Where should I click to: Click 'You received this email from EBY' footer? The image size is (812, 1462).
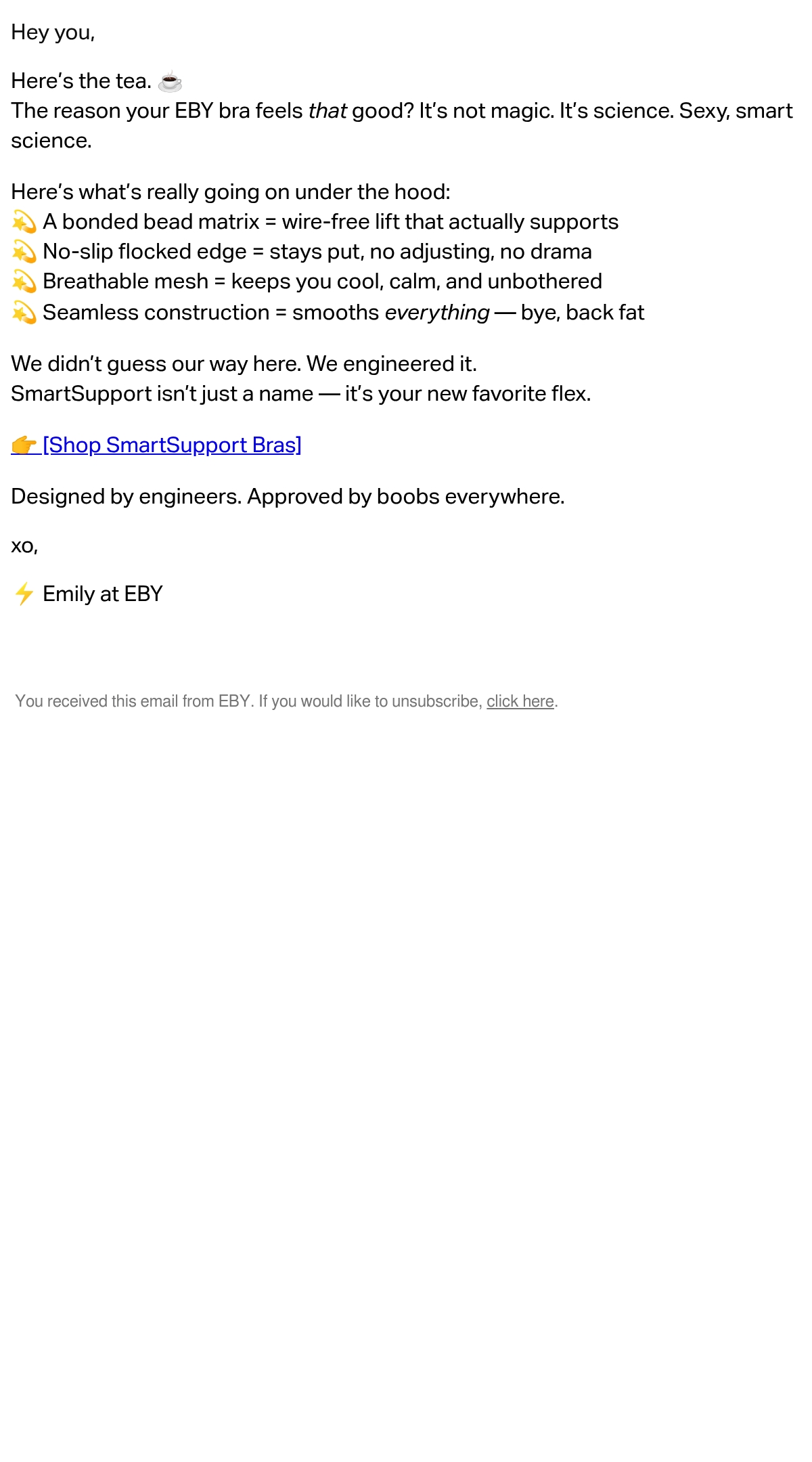(x=286, y=701)
